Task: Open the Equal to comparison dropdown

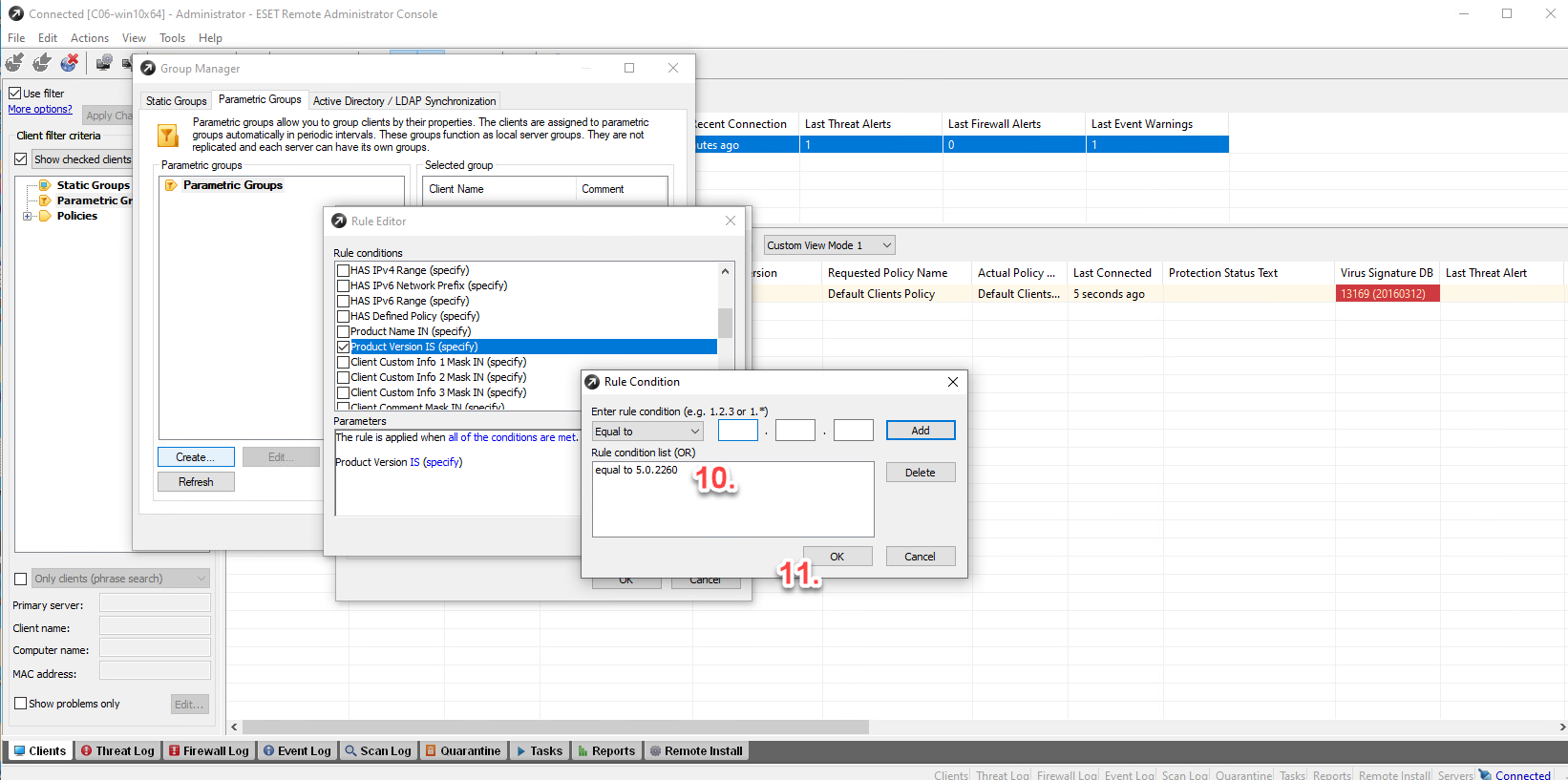Action: click(647, 432)
